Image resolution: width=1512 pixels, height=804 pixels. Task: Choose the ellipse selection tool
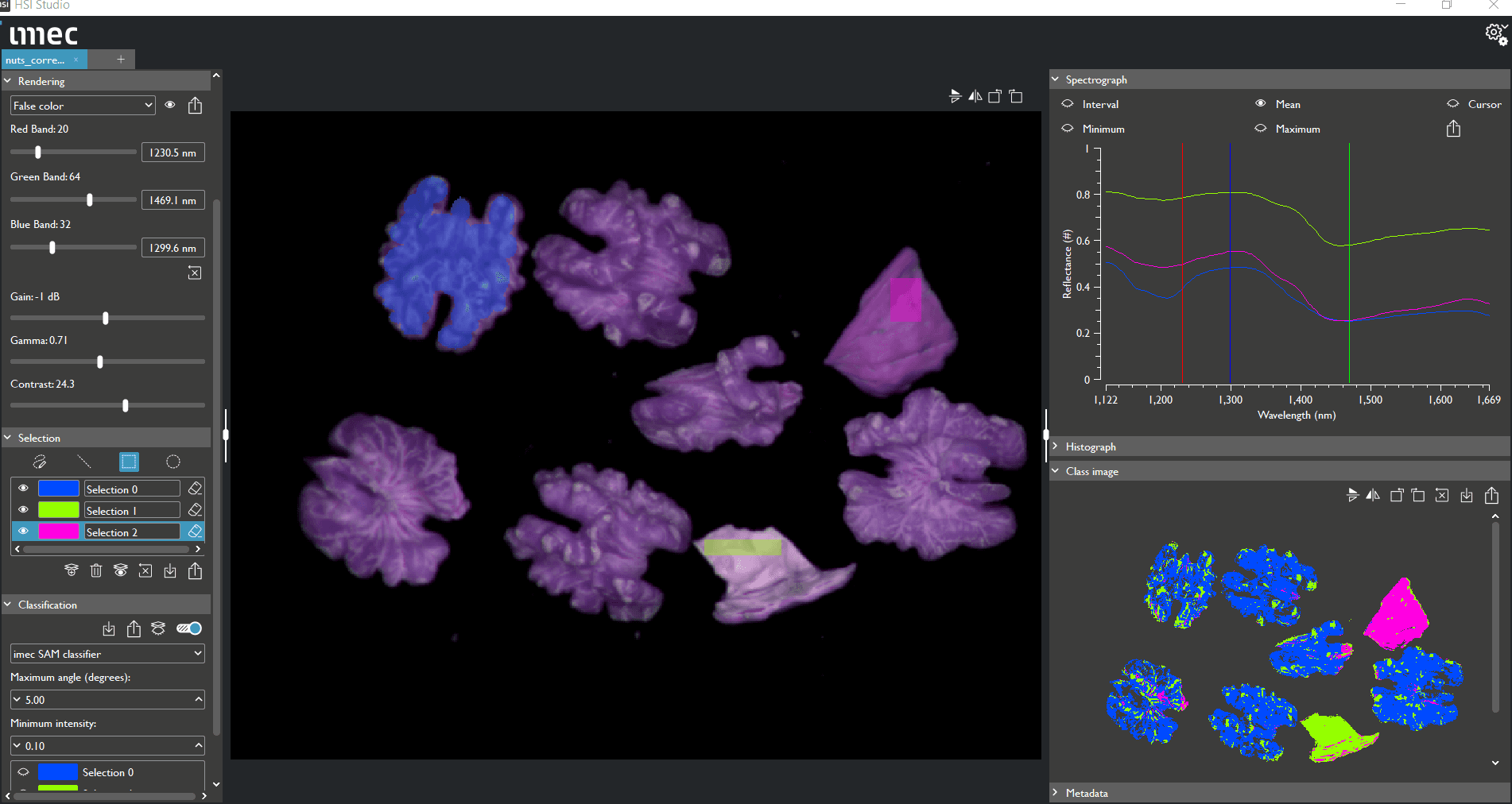point(173,462)
